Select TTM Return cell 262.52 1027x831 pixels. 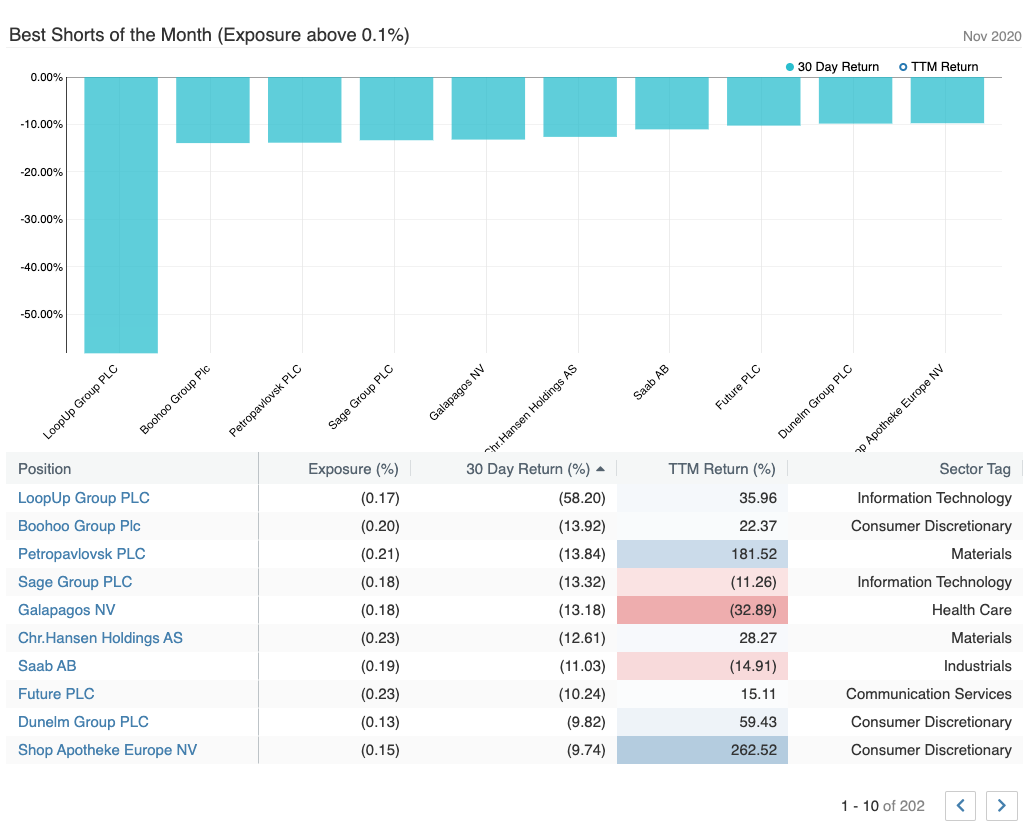tap(702, 750)
